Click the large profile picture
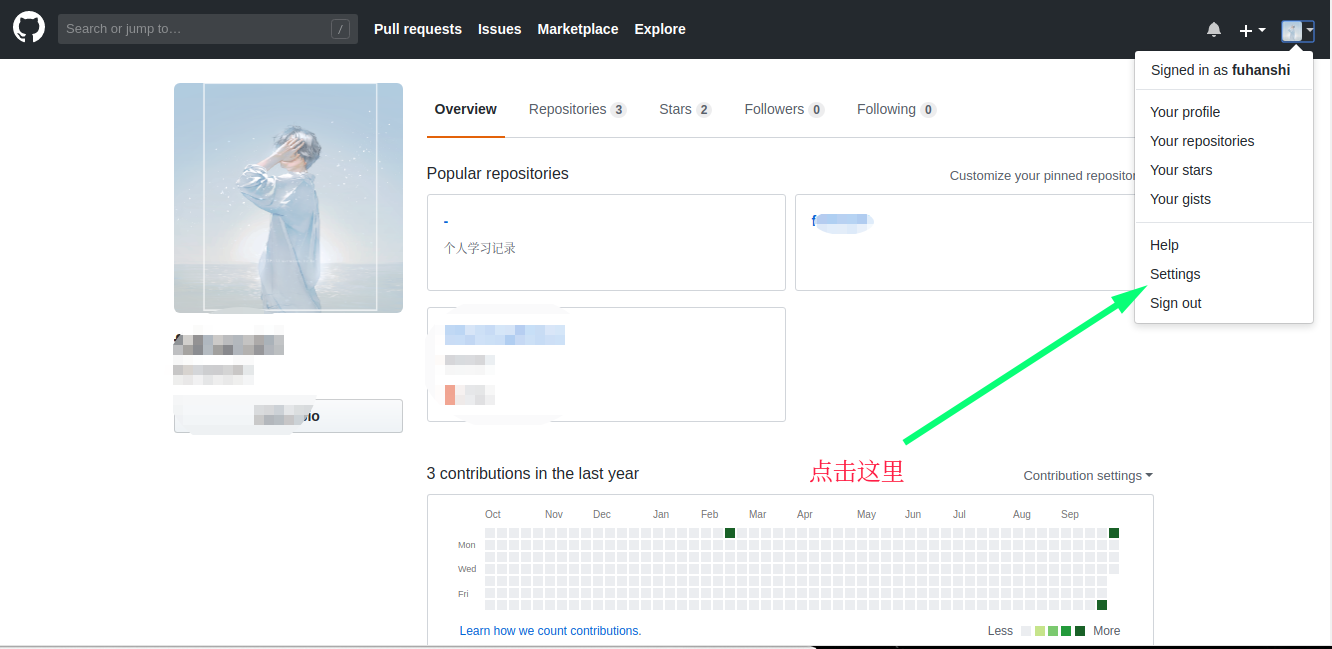Viewport: 1332px width, 649px height. (x=288, y=198)
